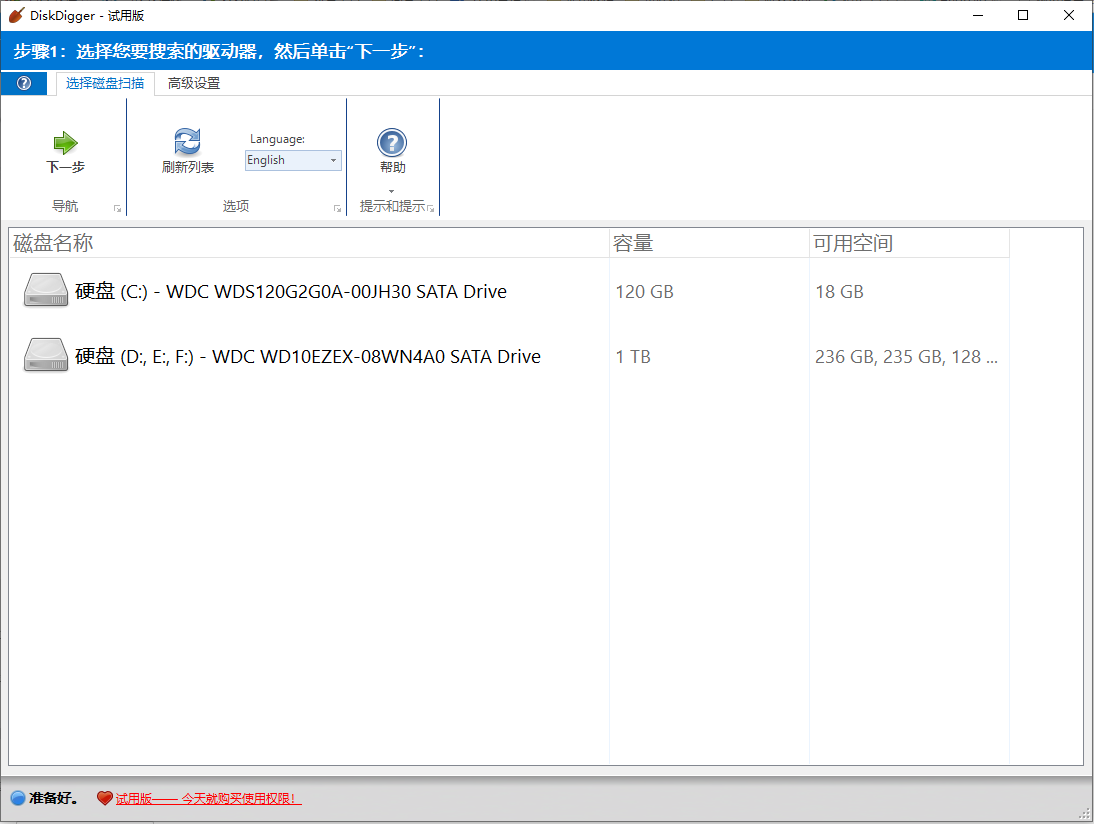
Task: Switch to the 高级设置 tab
Action: tap(193, 83)
